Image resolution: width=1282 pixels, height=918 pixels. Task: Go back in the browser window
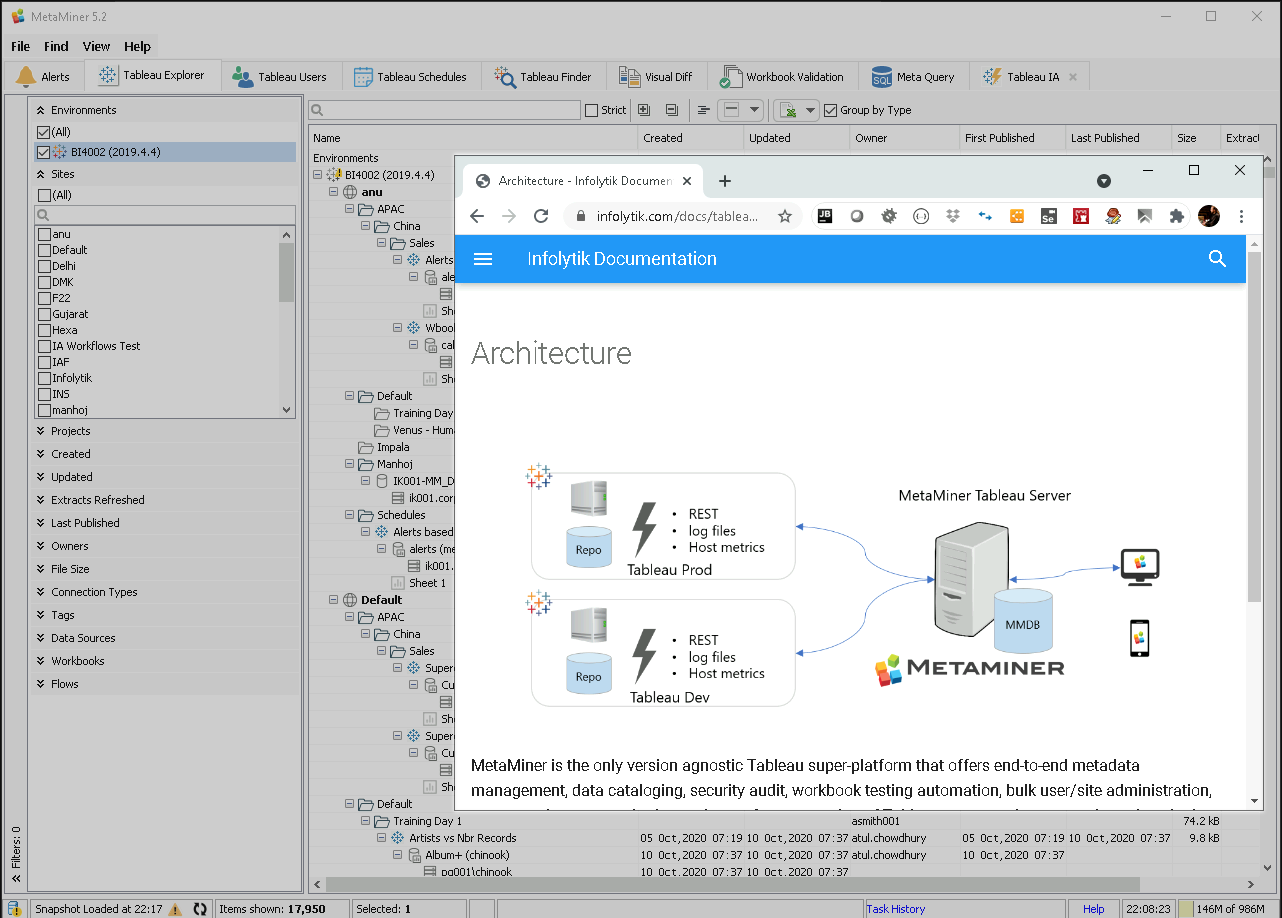477,216
